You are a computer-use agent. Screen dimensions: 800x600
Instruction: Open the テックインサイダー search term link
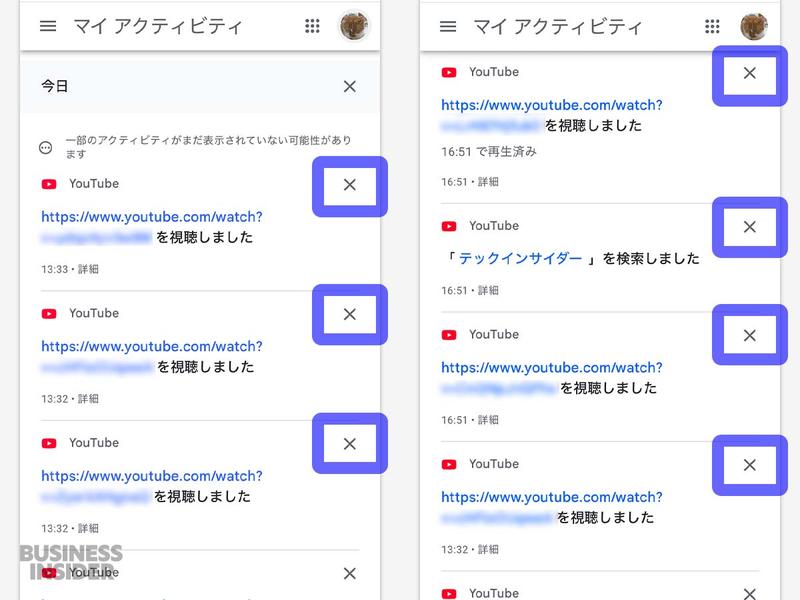coord(520,259)
